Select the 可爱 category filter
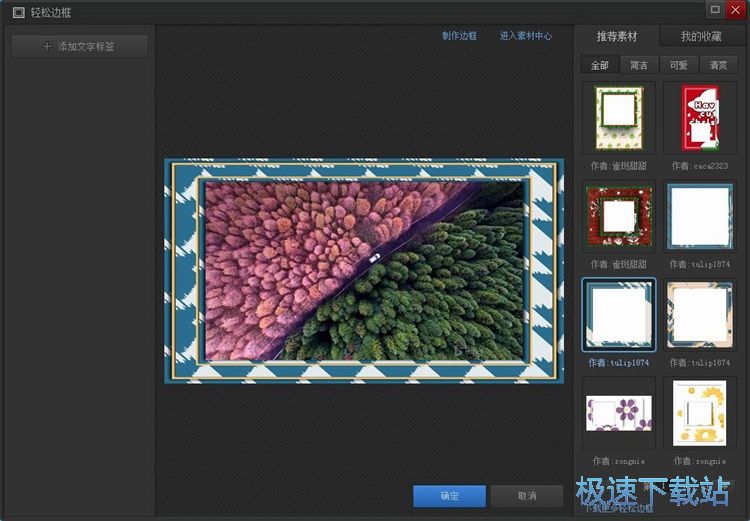750x521 pixels. click(x=679, y=65)
